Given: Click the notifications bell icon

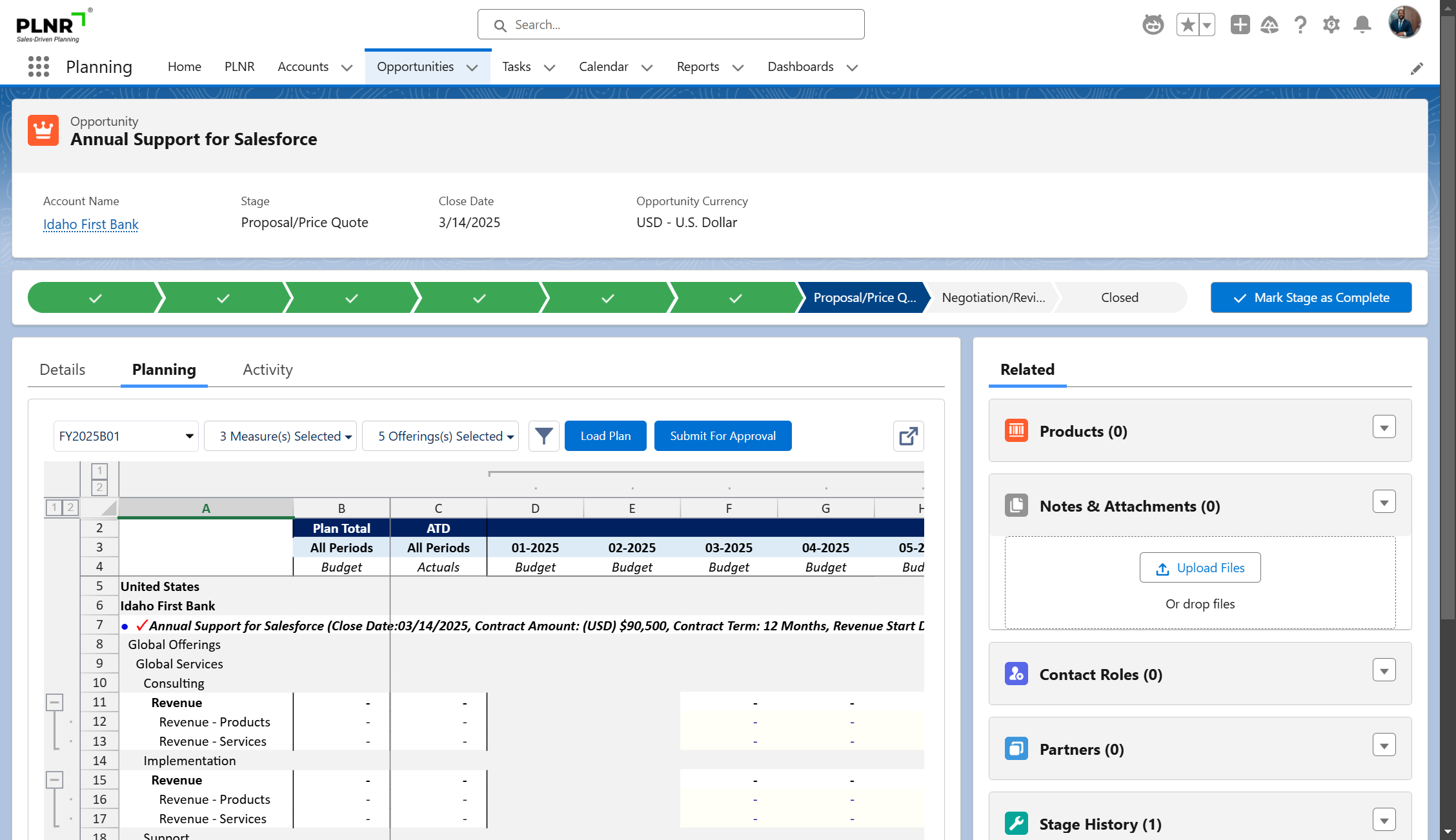Looking at the screenshot, I should coord(1362,25).
